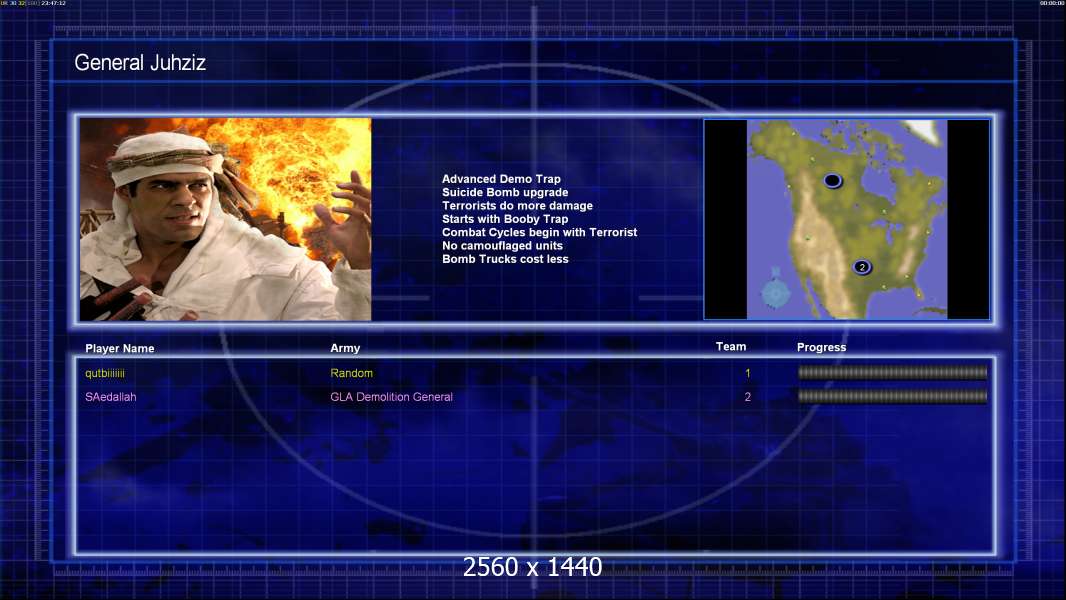This screenshot has height=600, width=1066.
Task: Select the Player Name column header
Action: 120,348
